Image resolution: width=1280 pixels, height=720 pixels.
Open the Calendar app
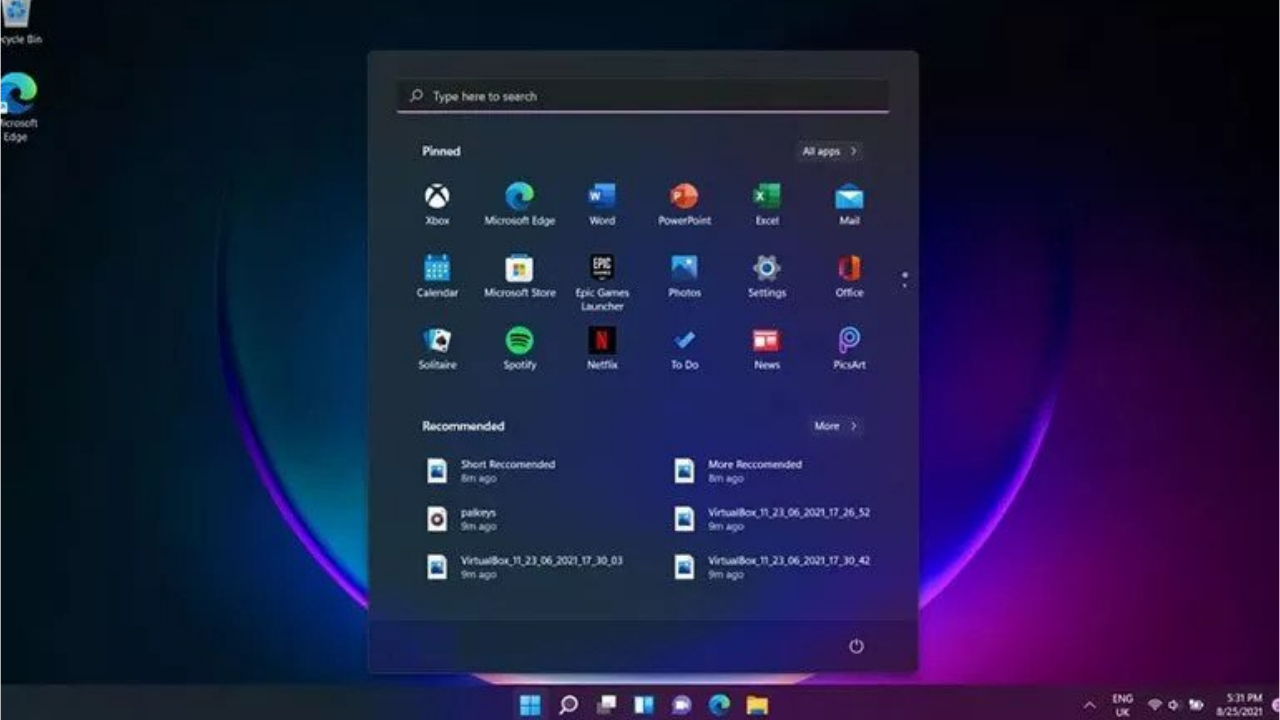click(437, 276)
